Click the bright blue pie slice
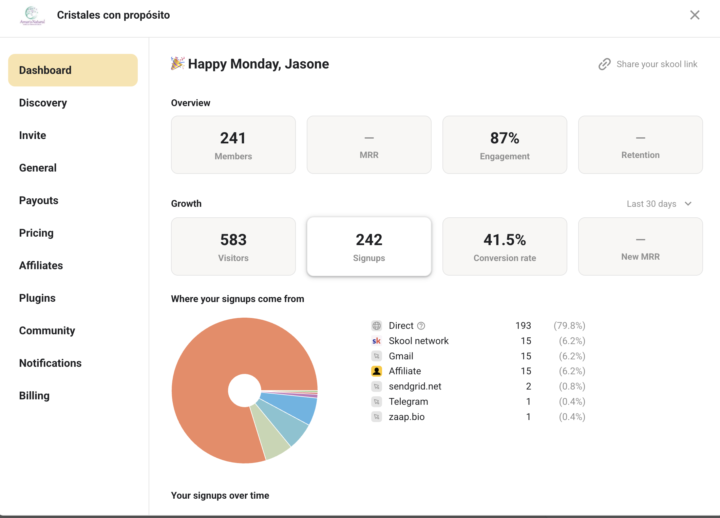Image resolution: width=720 pixels, height=518 pixels. [x=296, y=406]
